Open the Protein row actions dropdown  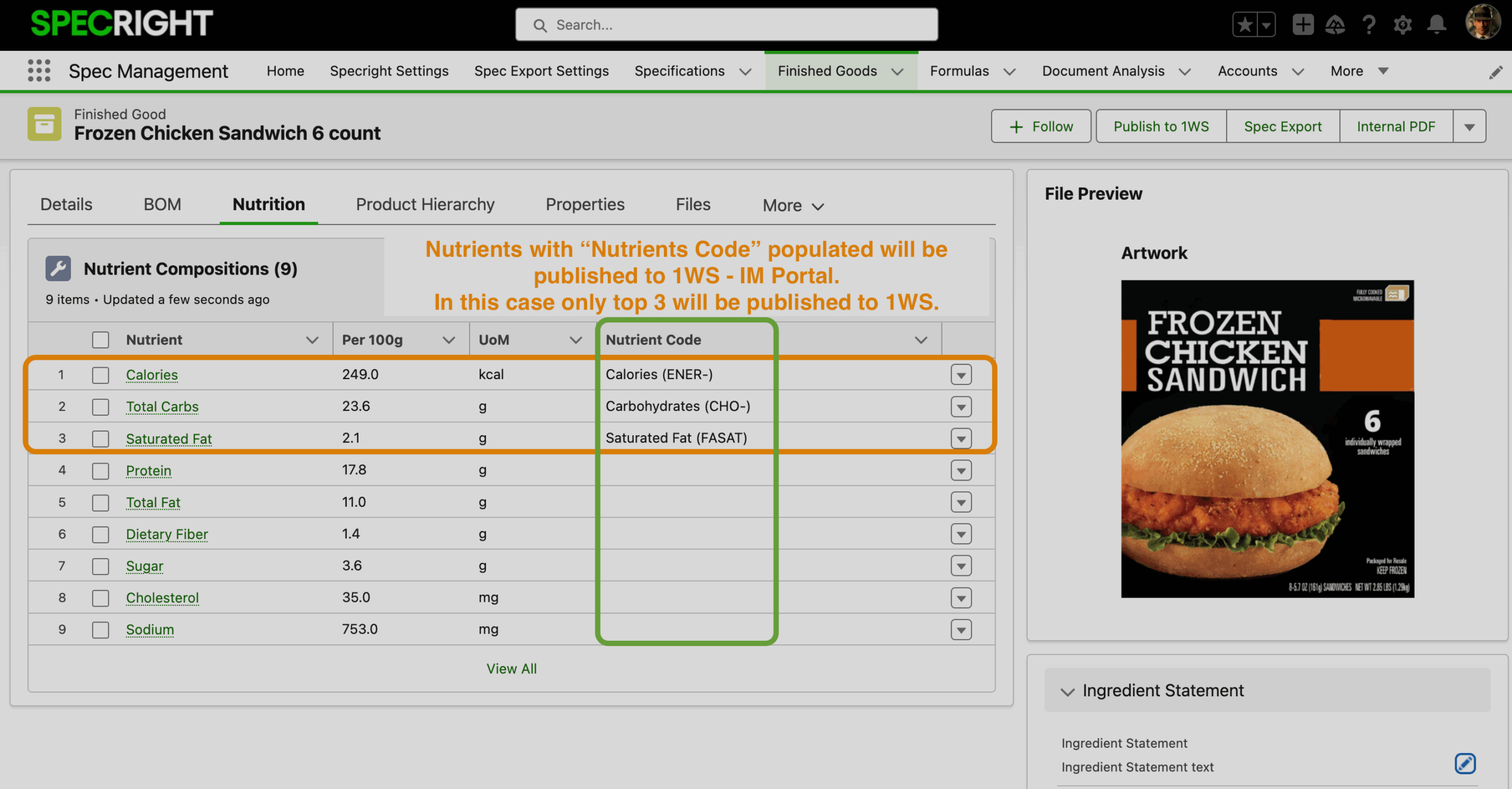tap(961, 471)
